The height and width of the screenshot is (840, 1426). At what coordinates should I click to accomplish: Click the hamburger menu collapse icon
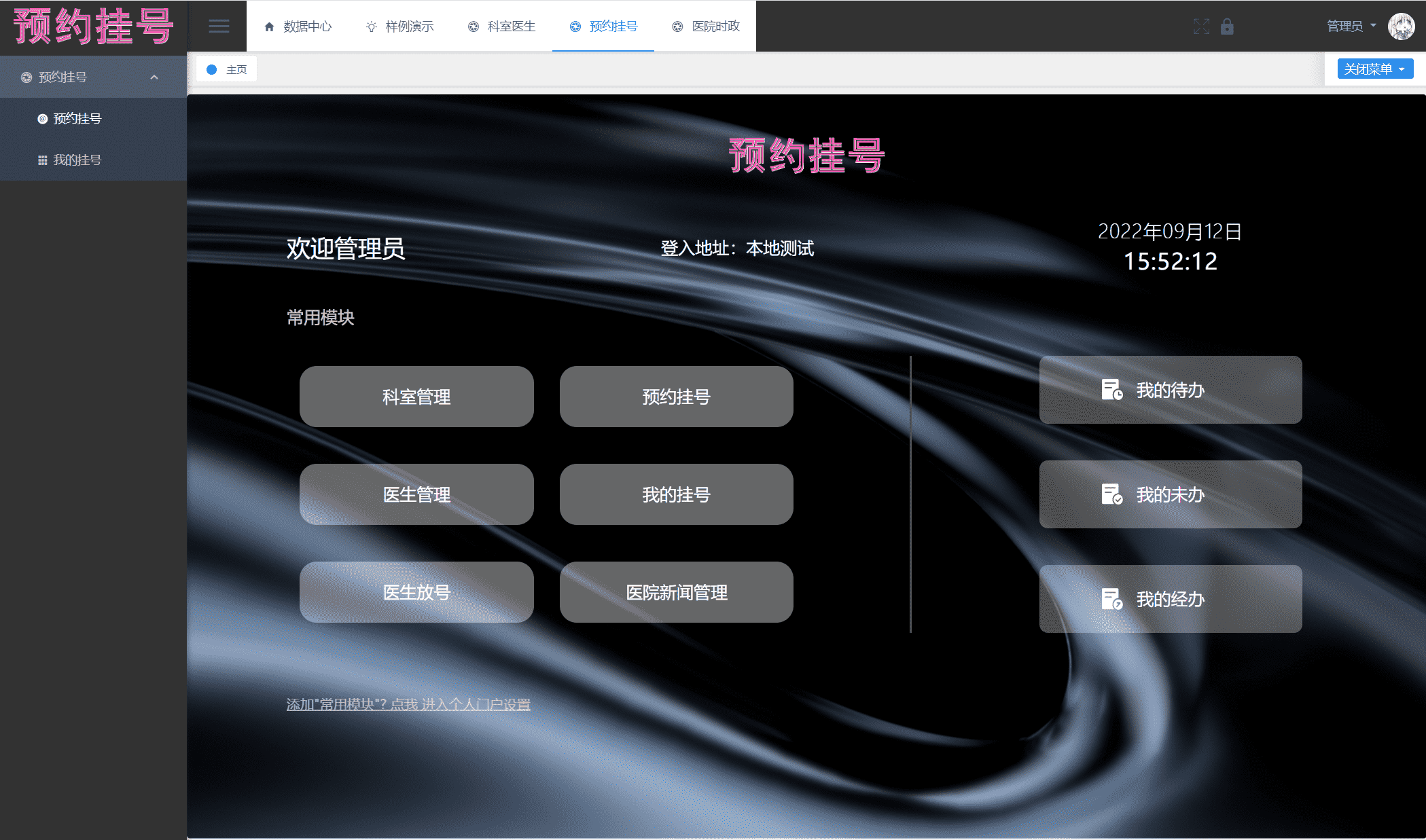coord(218,26)
